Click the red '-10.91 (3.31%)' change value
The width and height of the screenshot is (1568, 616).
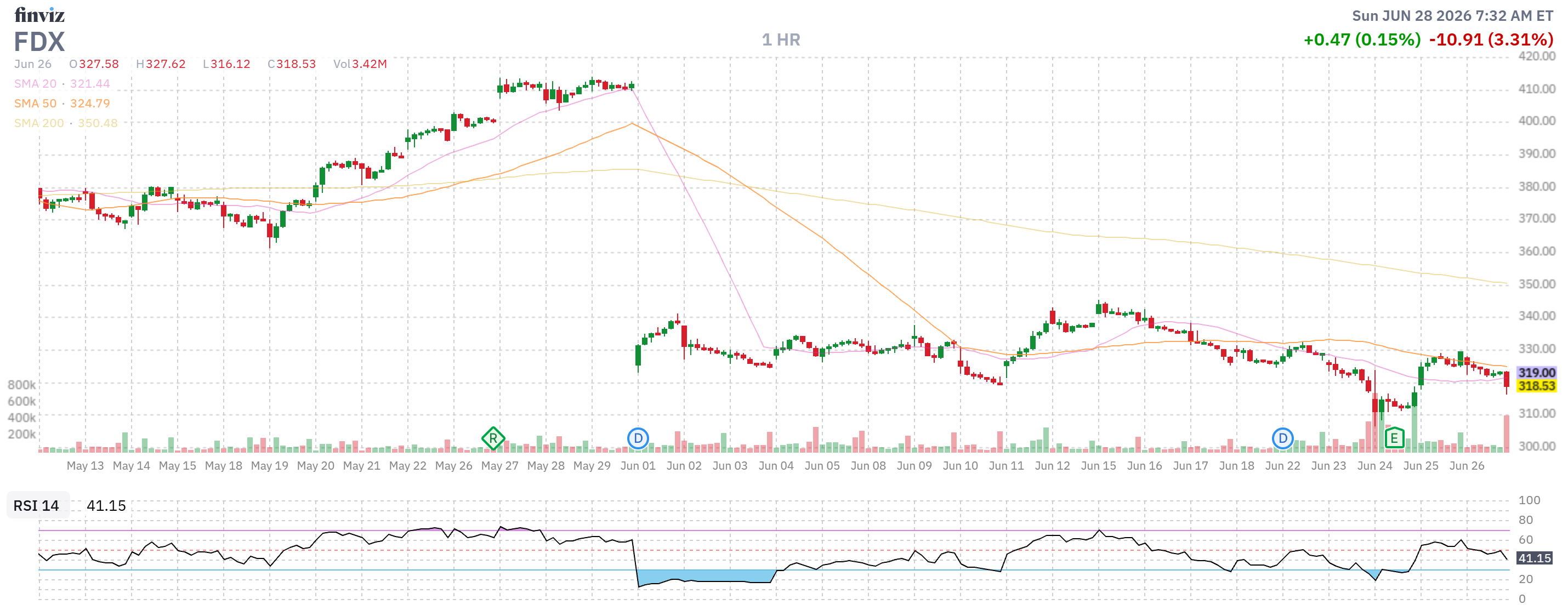(x=1491, y=40)
